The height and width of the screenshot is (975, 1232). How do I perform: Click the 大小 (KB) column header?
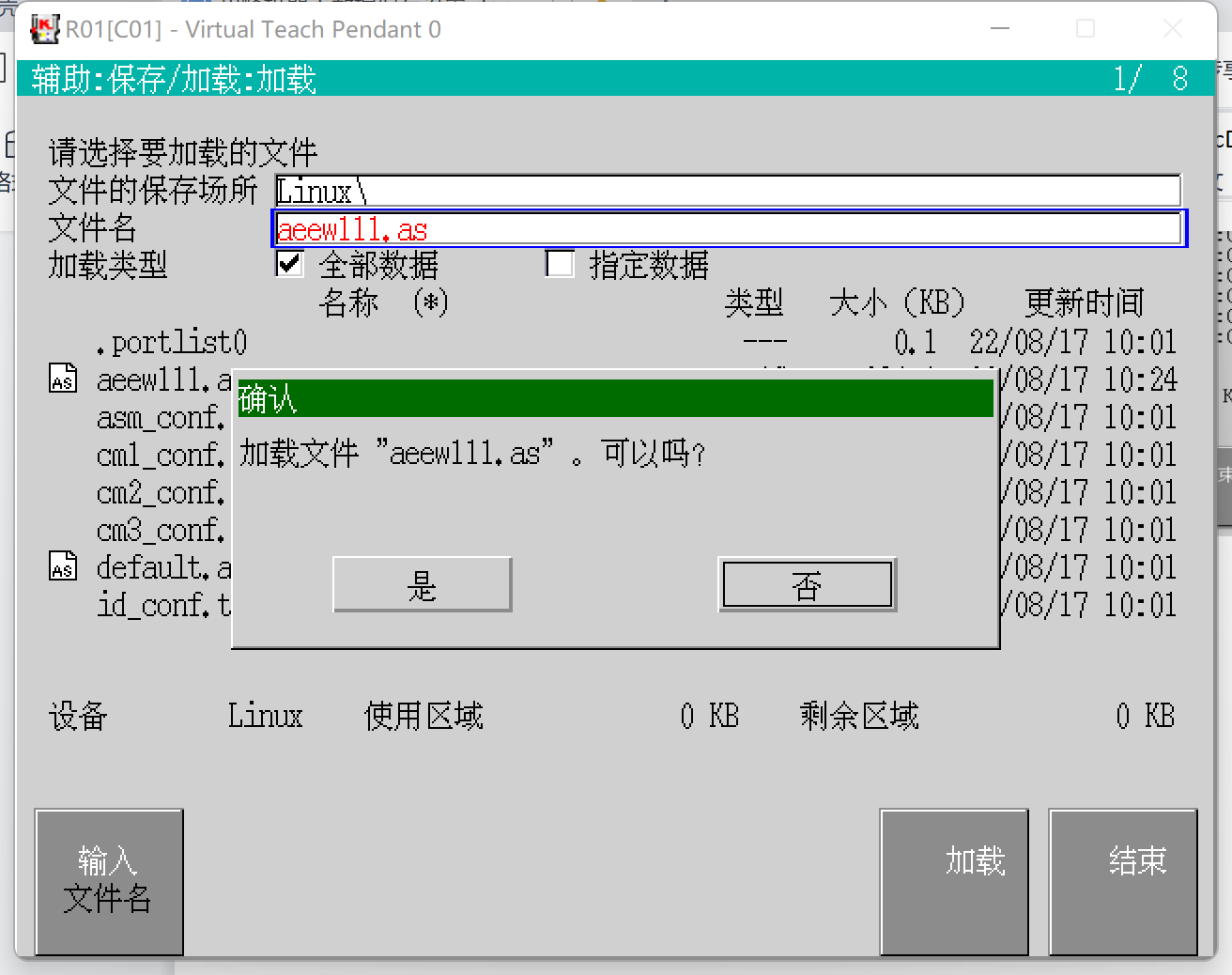(x=898, y=302)
